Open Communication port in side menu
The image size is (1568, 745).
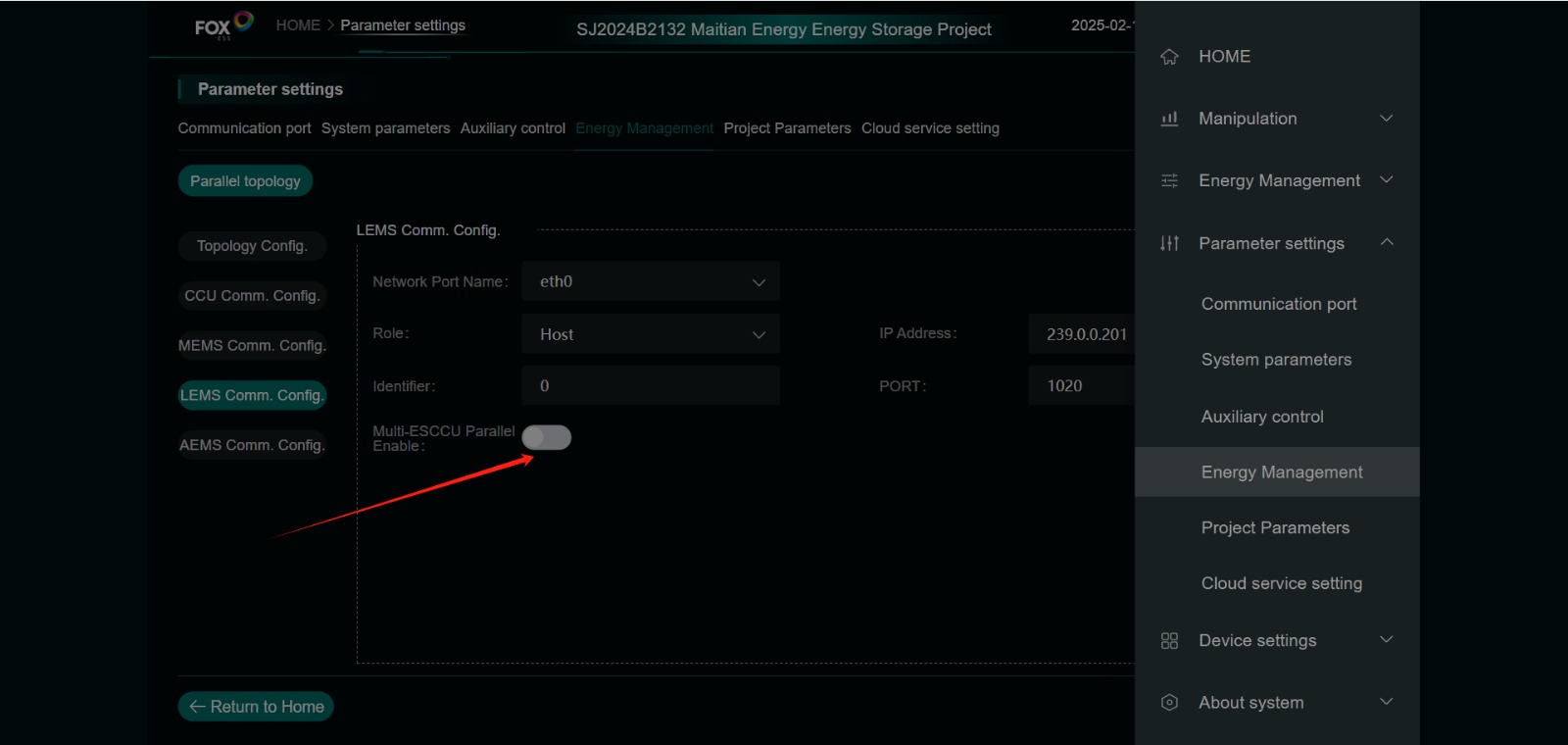pos(1279,304)
